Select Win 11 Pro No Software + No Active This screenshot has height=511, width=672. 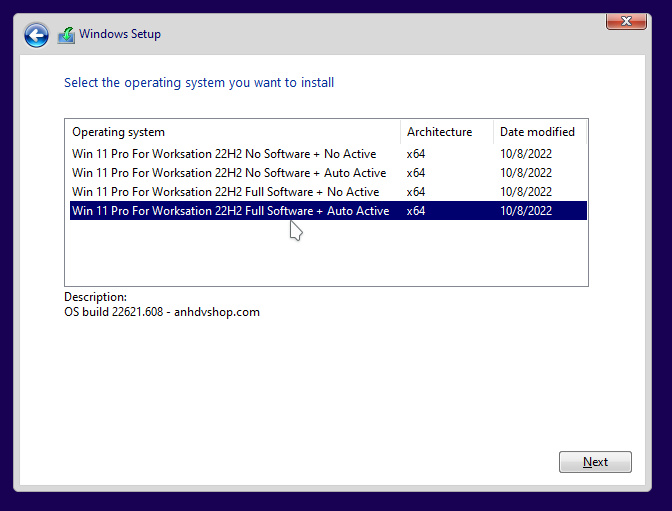click(224, 154)
